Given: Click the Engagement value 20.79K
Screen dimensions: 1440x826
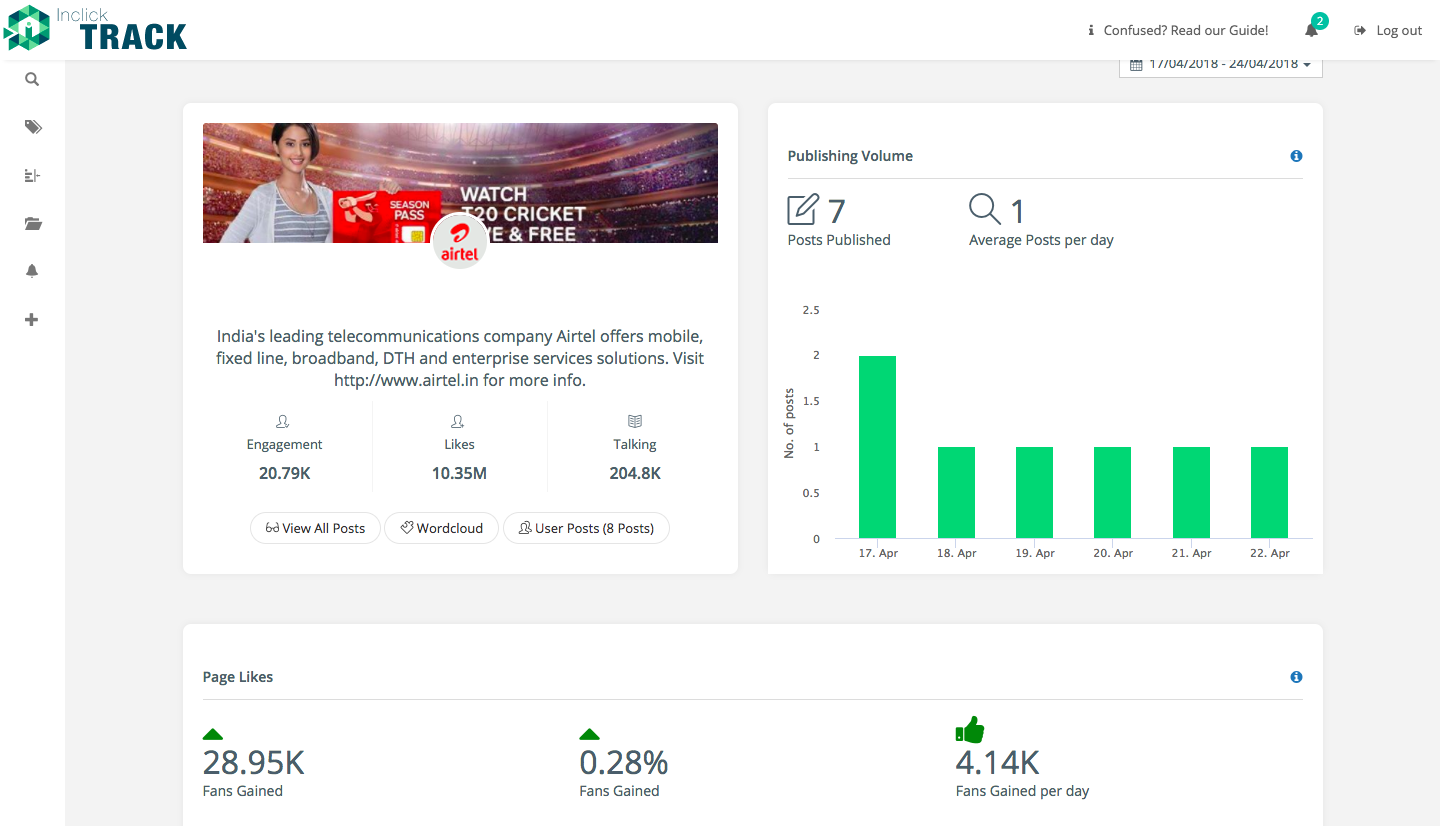Looking at the screenshot, I should 285,473.
